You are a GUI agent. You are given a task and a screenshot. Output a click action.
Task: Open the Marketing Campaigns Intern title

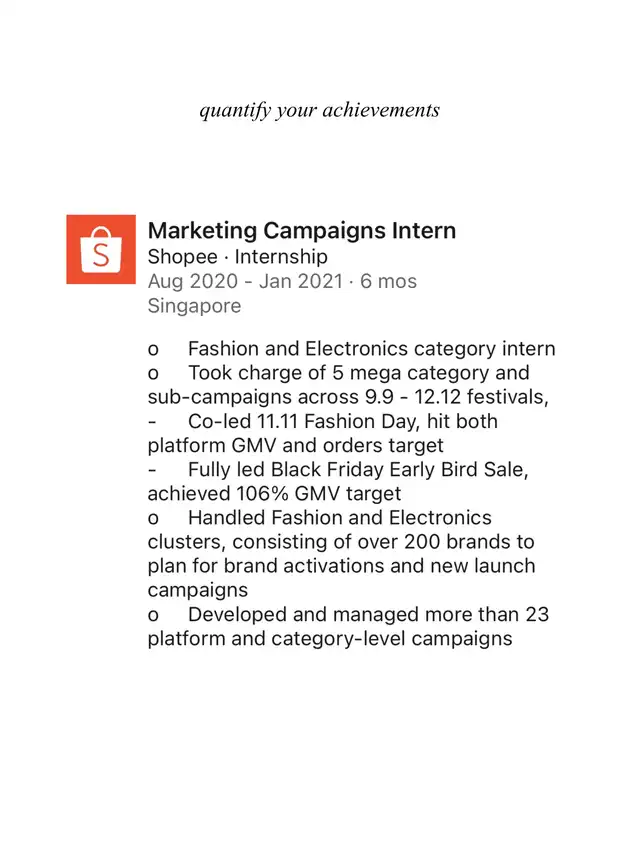[x=301, y=231]
